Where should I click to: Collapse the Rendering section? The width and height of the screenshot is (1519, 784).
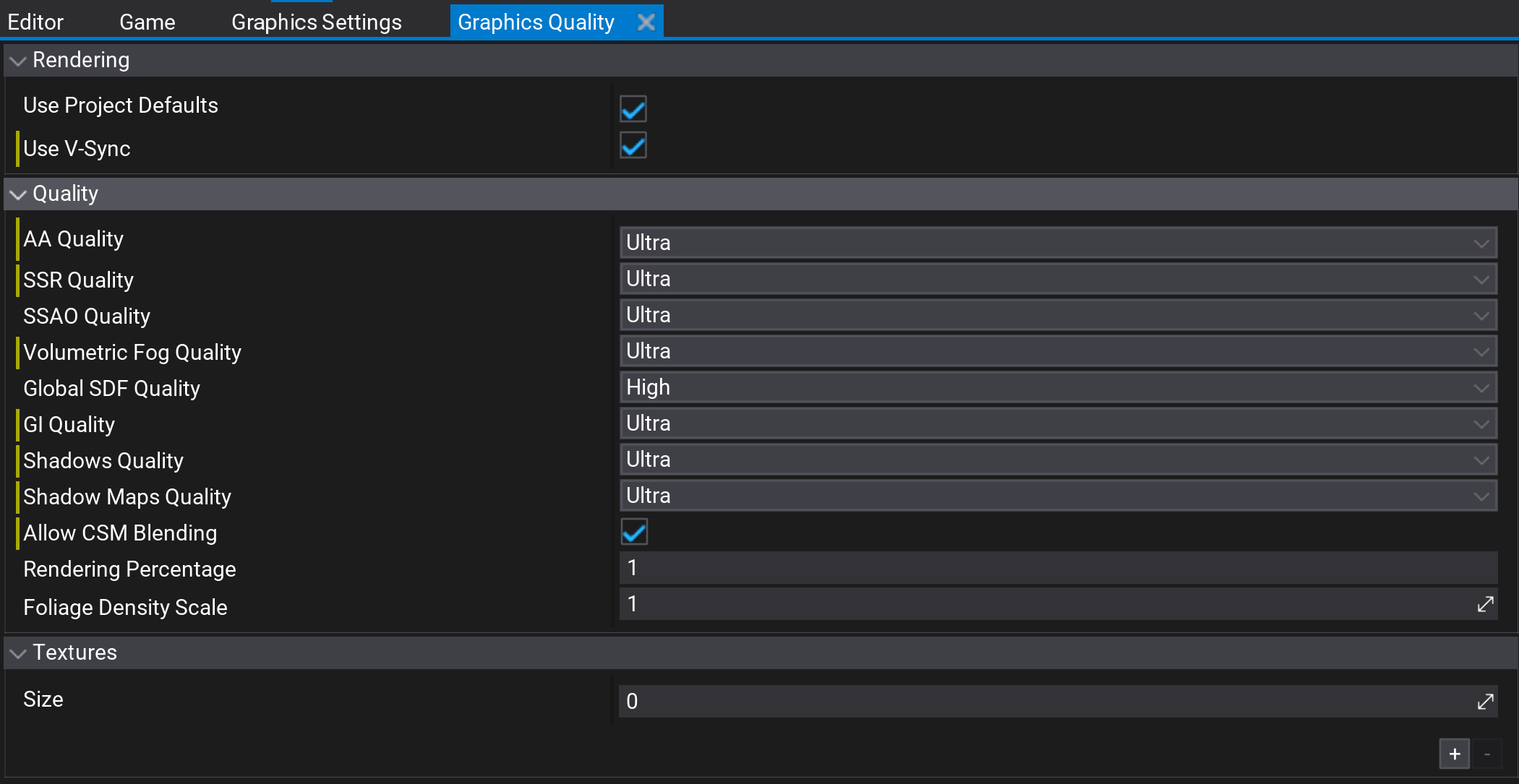pos(18,61)
